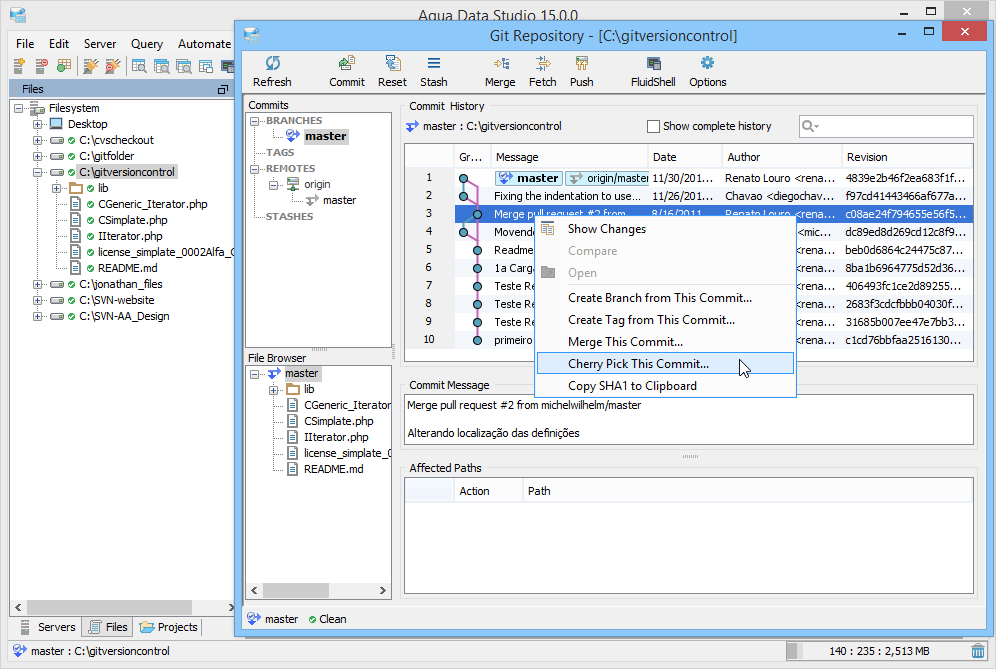Click the overlapping tables window icon
Viewport: 996px width, 669px height.
coord(205,65)
